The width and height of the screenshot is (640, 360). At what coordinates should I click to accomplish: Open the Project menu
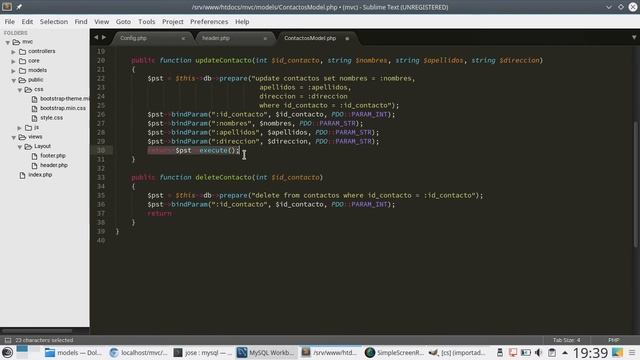click(x=173, y=22)
